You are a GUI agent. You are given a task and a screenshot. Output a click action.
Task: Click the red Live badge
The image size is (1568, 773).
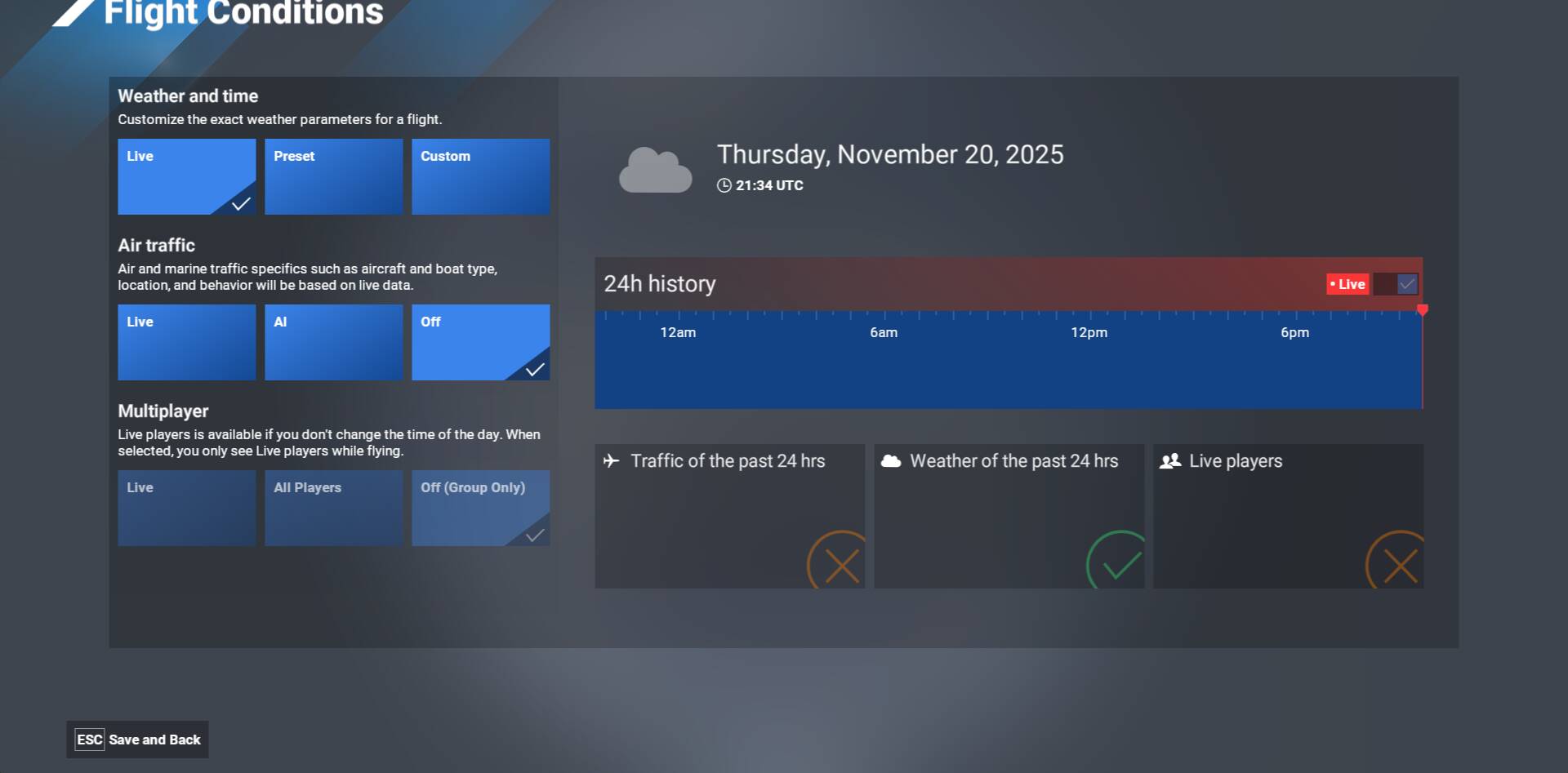point(1347,284)
